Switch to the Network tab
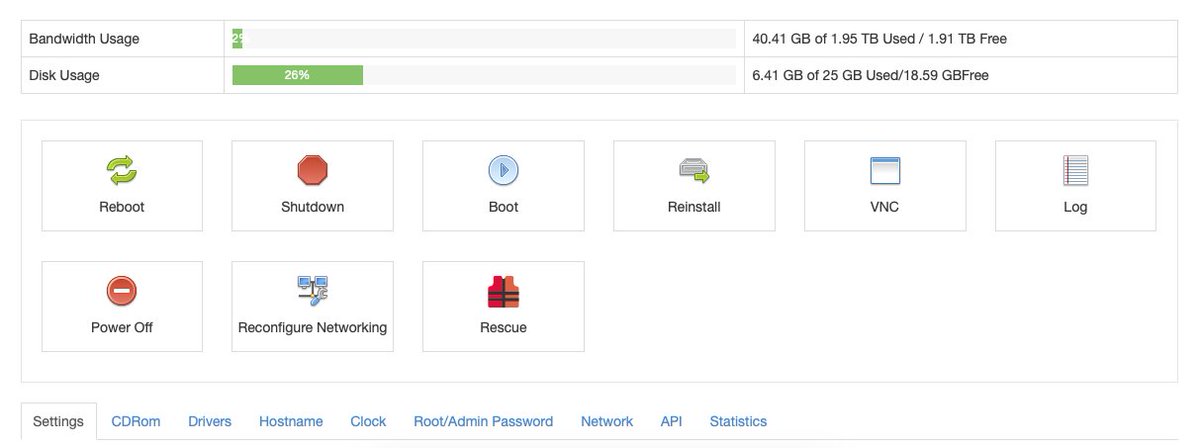Image resolution: width=1200 pixels, height=448 pixels. 607,421
